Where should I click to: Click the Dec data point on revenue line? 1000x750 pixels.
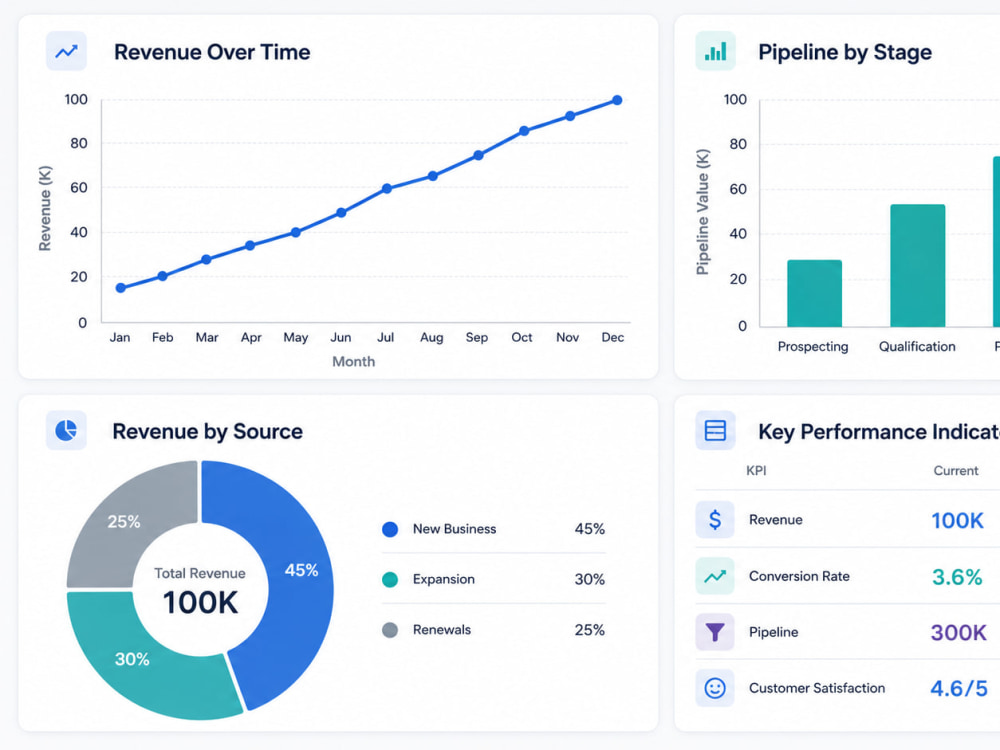(617, 100)
